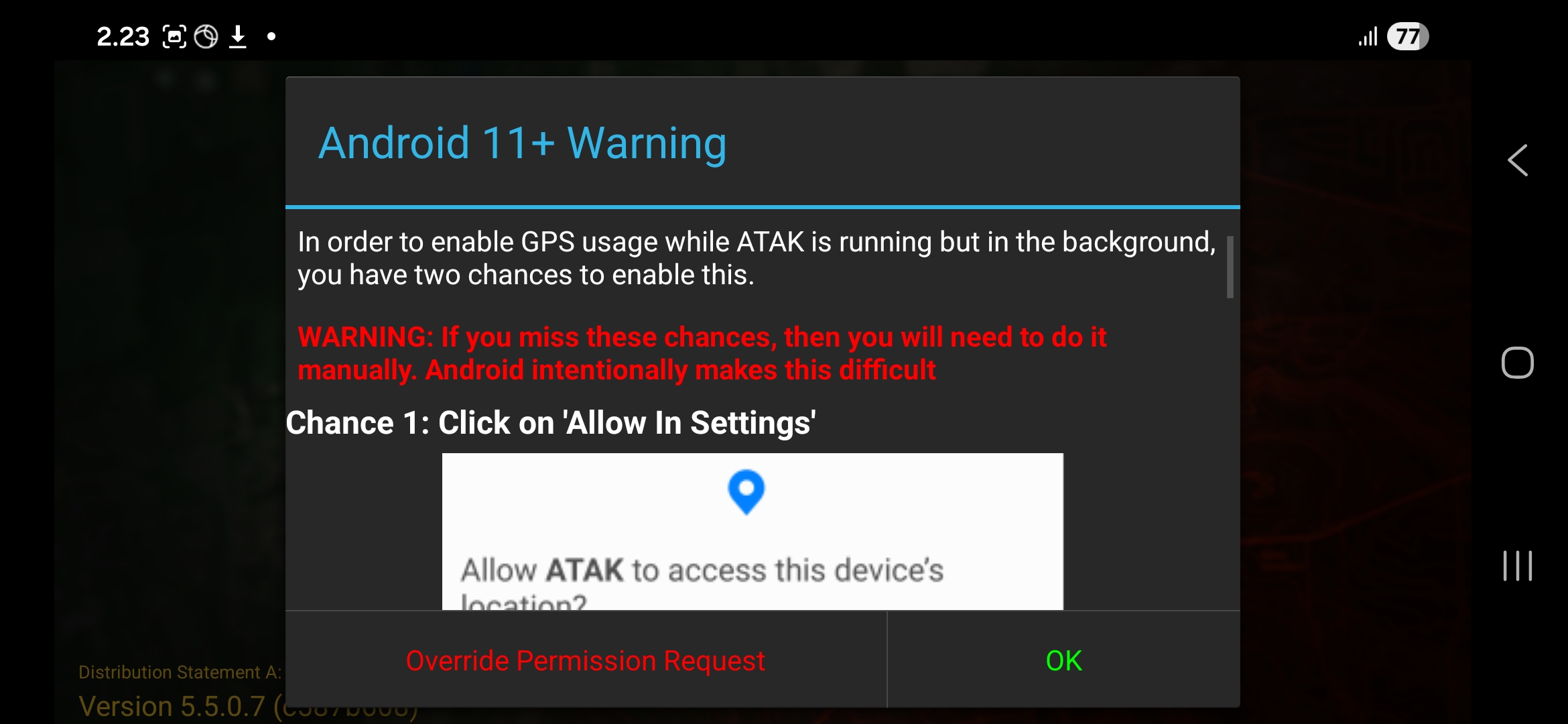Tap the circular status icon beside download
1568x724 pixels.
point(206,36)
